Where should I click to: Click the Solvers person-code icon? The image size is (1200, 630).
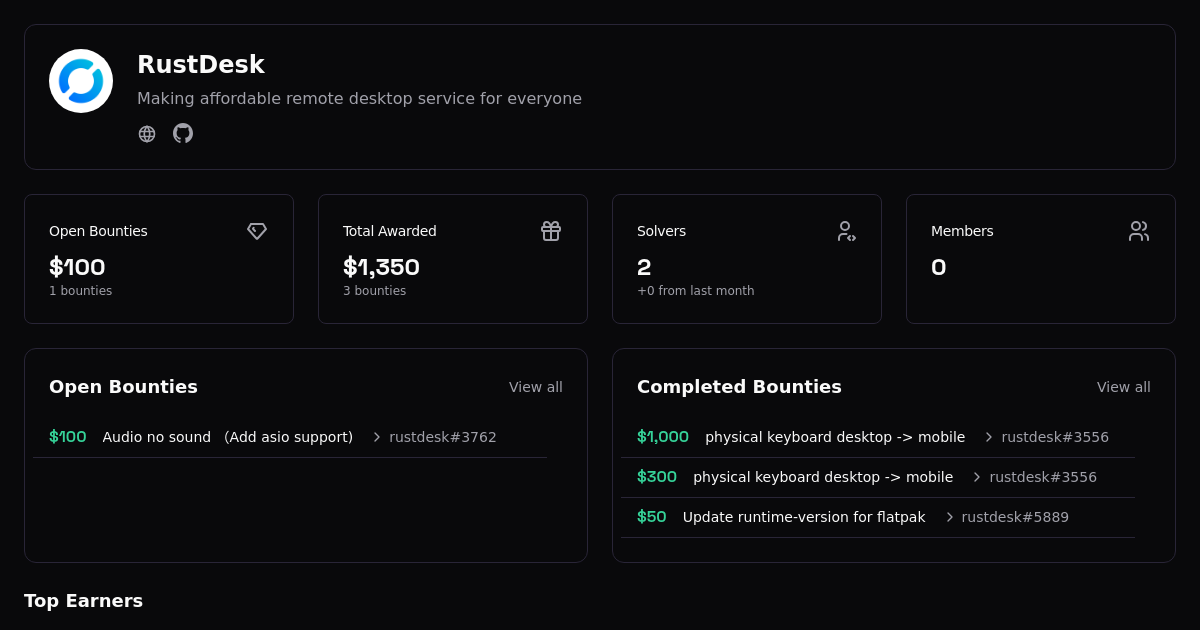click(846, 231)
